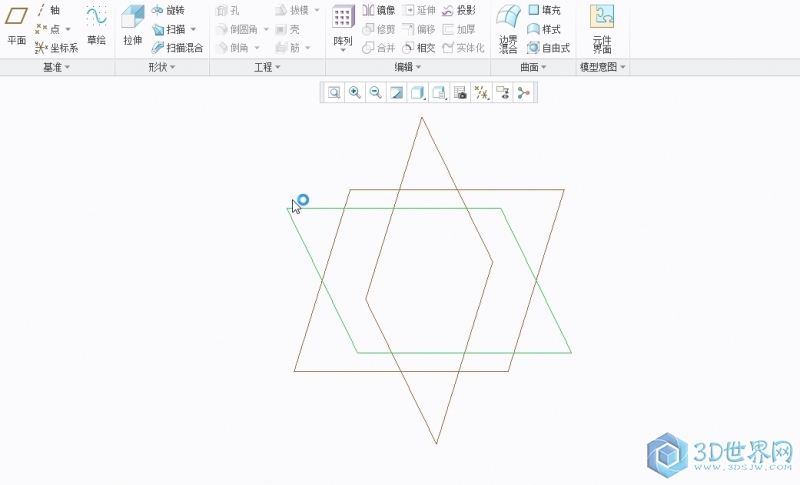This screenshot has height=485, width=800.
Task: Click the Zoom Out magnifier icon
Action: [x=376, y=93]
